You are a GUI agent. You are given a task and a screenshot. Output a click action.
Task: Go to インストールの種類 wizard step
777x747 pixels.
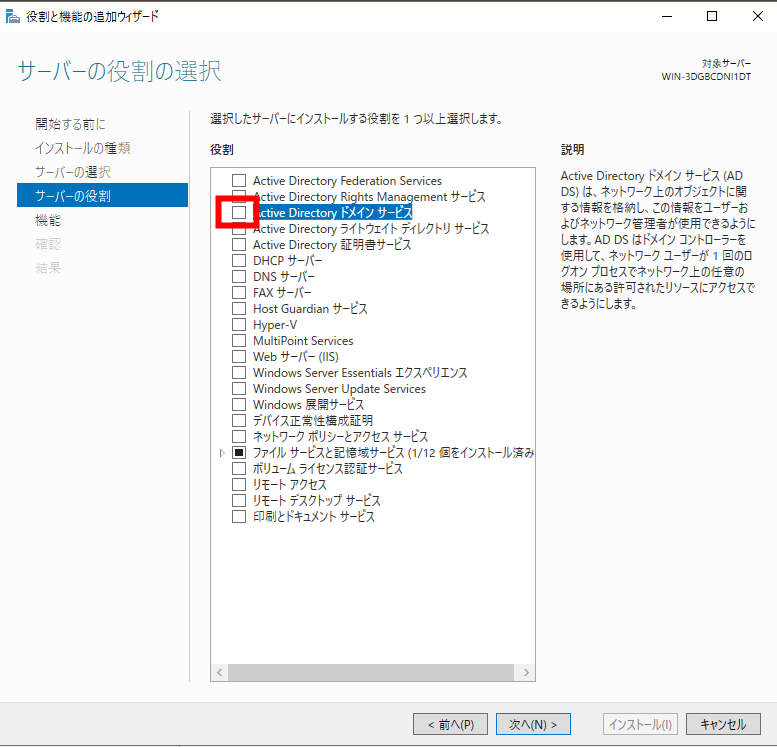coord(83,148)
